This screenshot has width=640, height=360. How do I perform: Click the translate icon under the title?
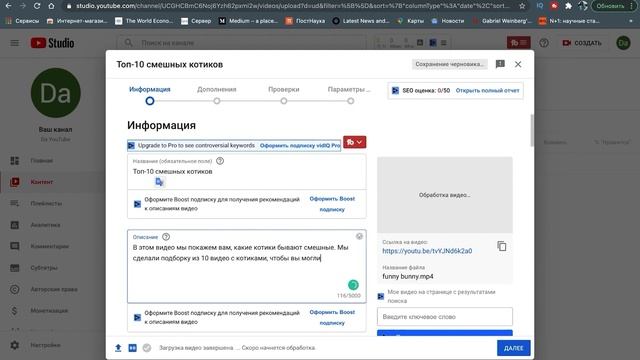(x=160, y=182)
